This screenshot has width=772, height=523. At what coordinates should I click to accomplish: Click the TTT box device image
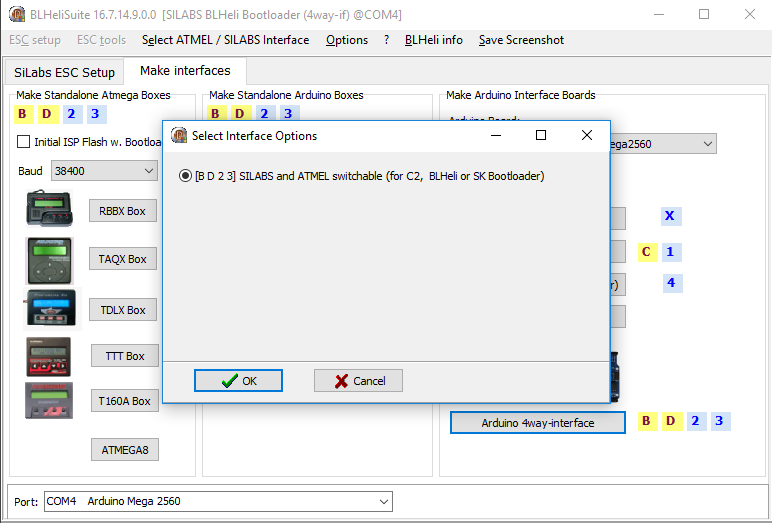click(x=48, y=357)
